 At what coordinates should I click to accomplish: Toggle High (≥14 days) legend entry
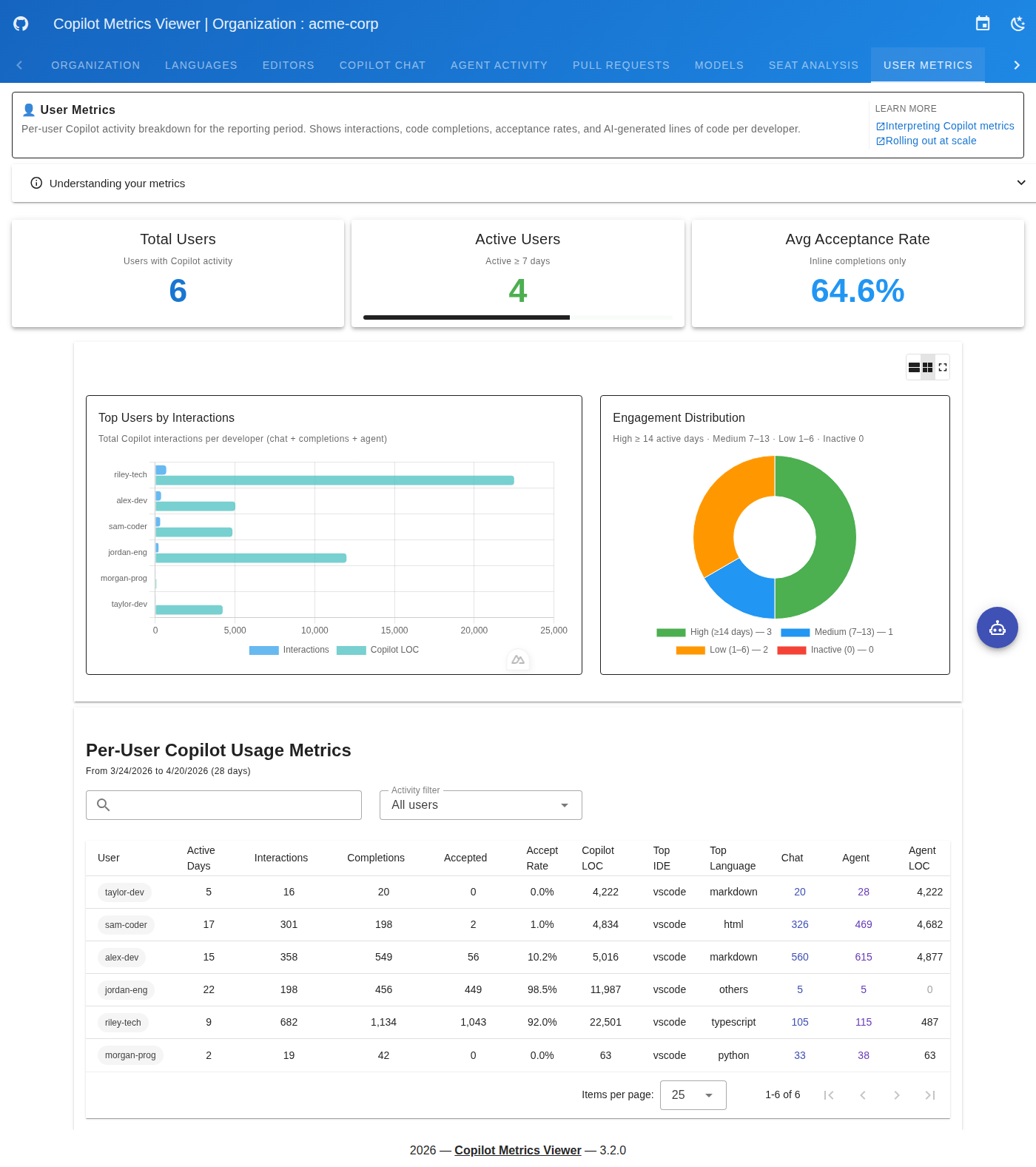point(714,632)
